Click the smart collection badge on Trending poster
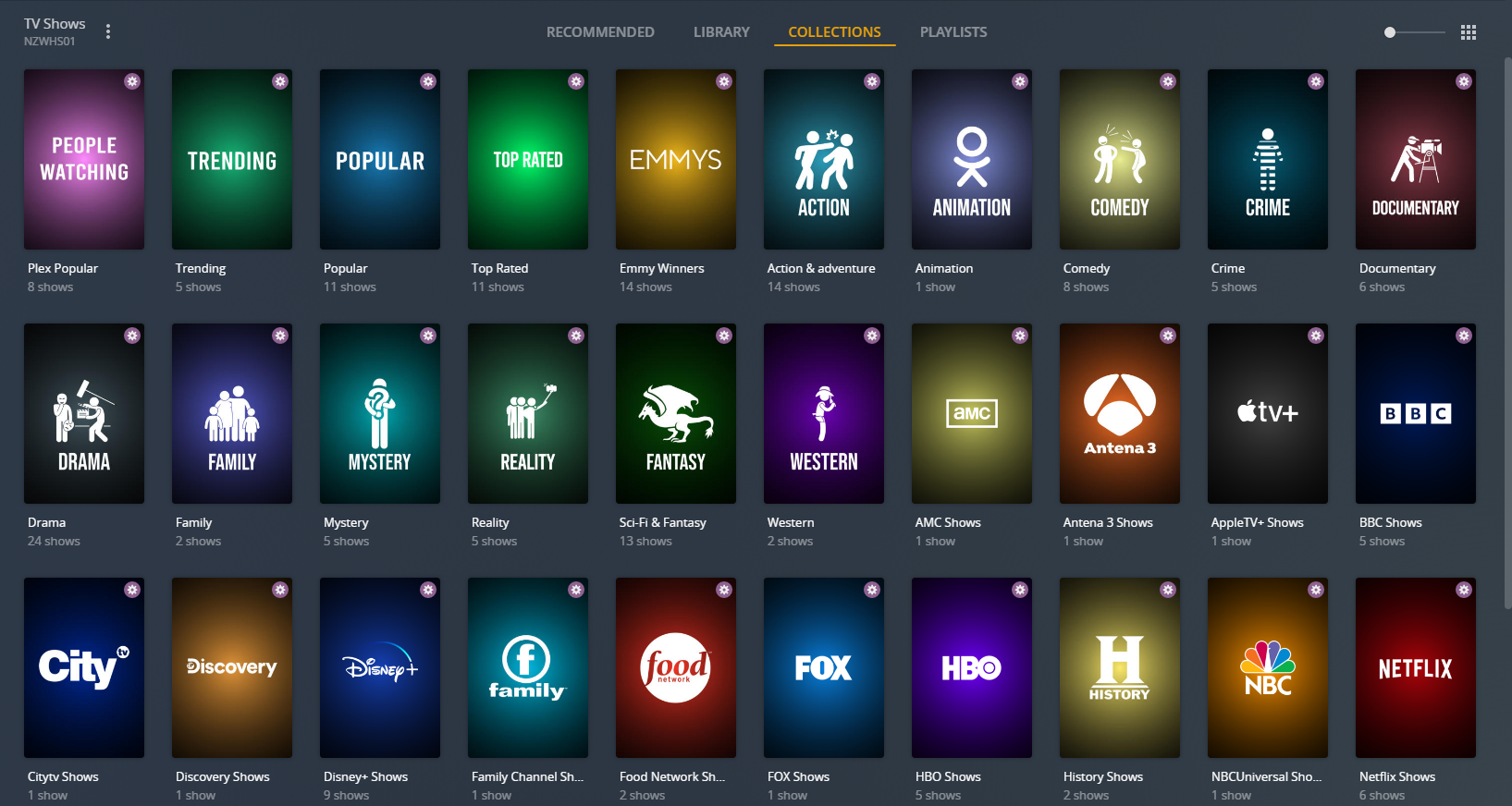 (x=280, y=81)
